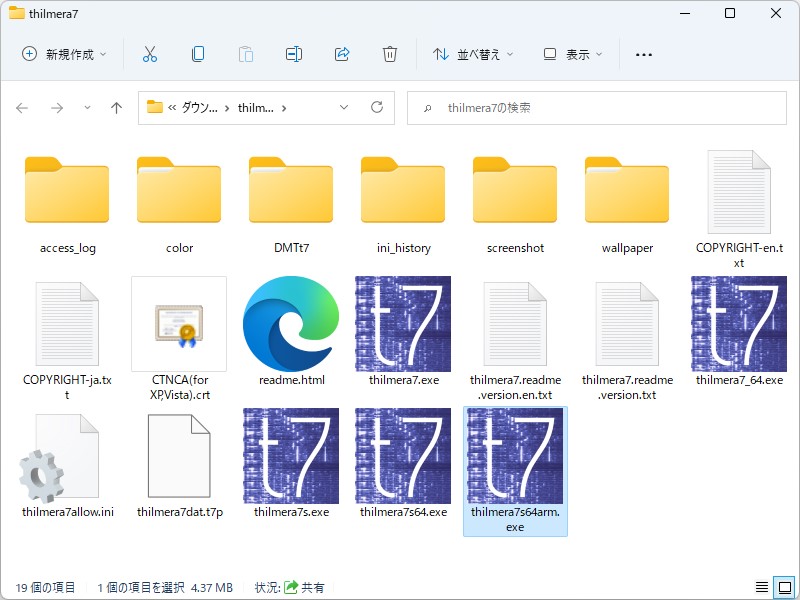Rename the selection with the rename icon

tap(293, 53)
